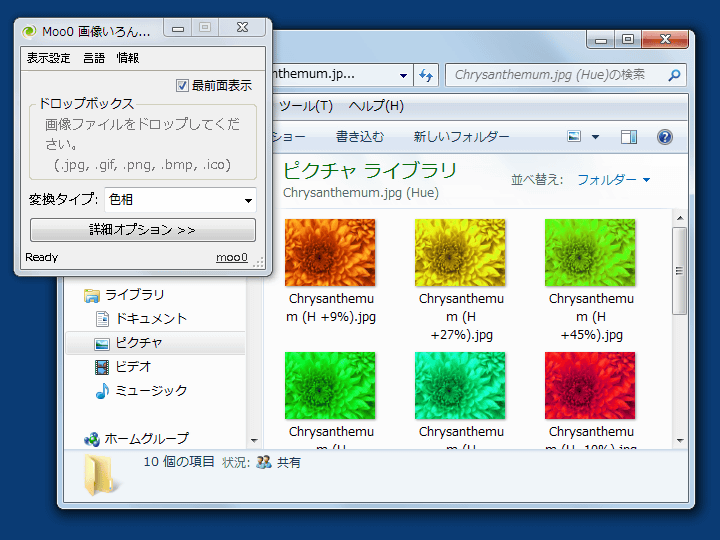The height and width of the screenshot is (540, 720).
Task: Click the change view icon in Explorer toolbar
Action: pos(574,136)
